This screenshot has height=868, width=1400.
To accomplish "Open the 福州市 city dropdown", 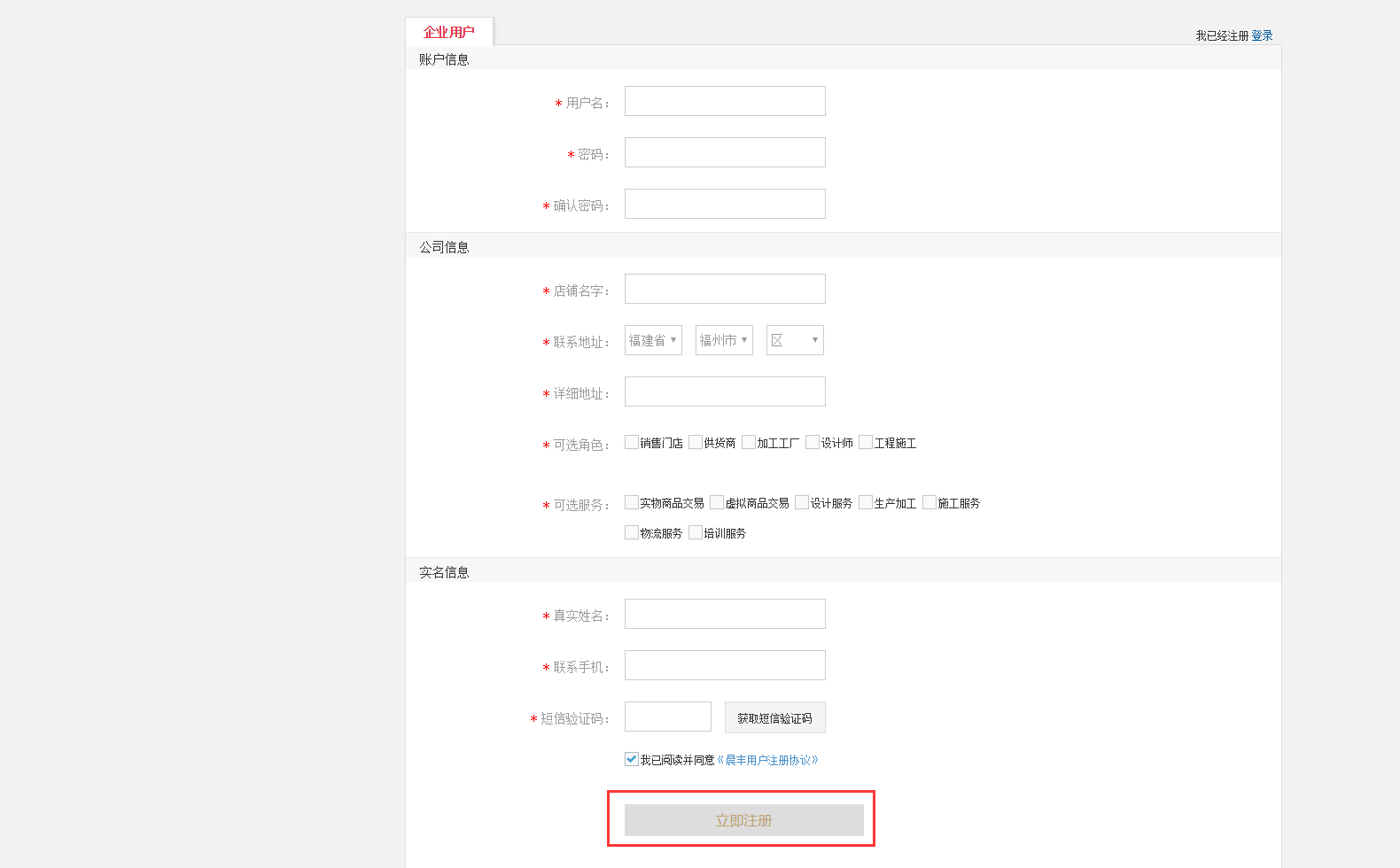I will [x=723, y=340].
